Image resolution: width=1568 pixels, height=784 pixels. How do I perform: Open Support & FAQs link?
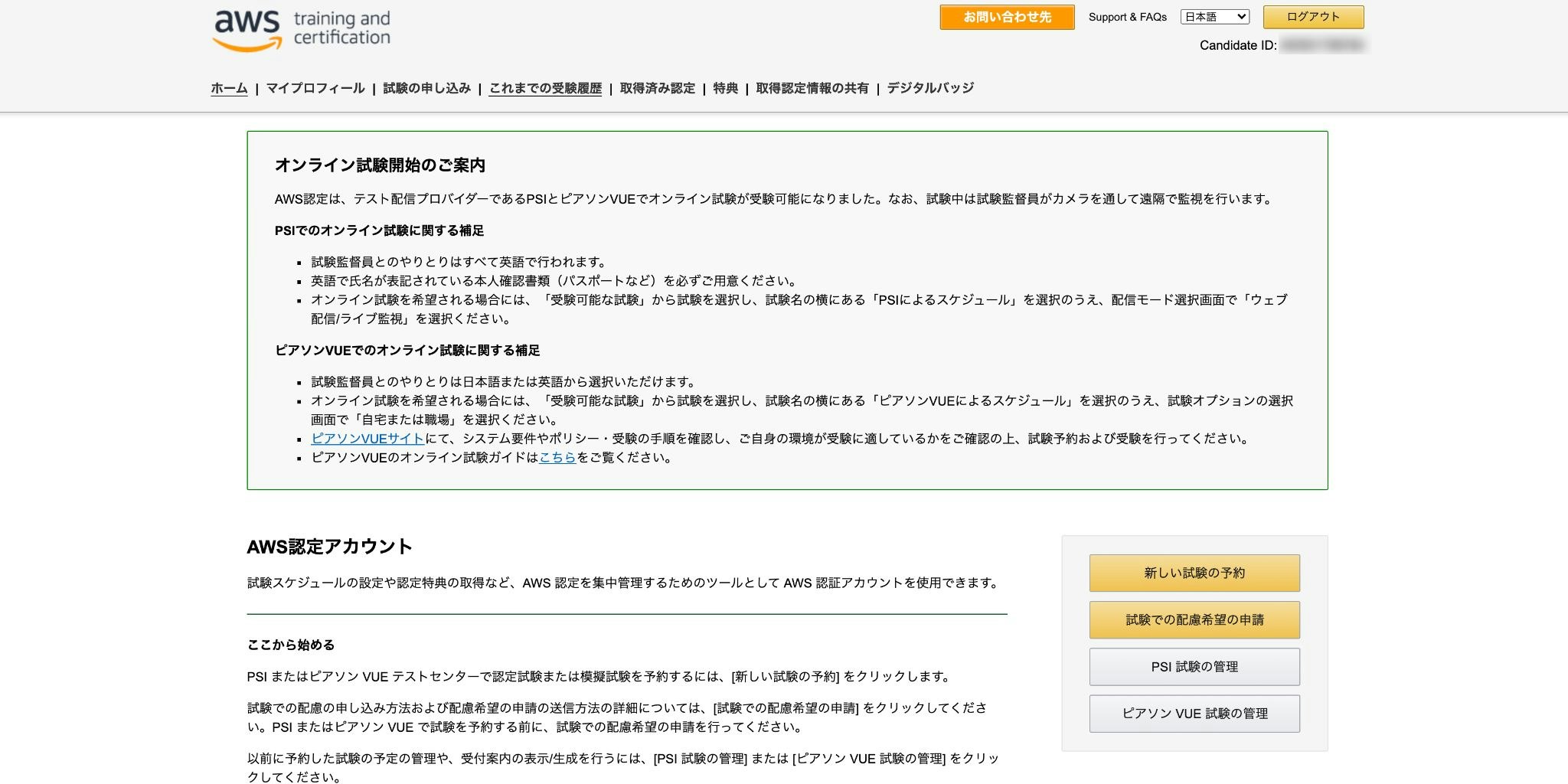(x=1127, y=17)
